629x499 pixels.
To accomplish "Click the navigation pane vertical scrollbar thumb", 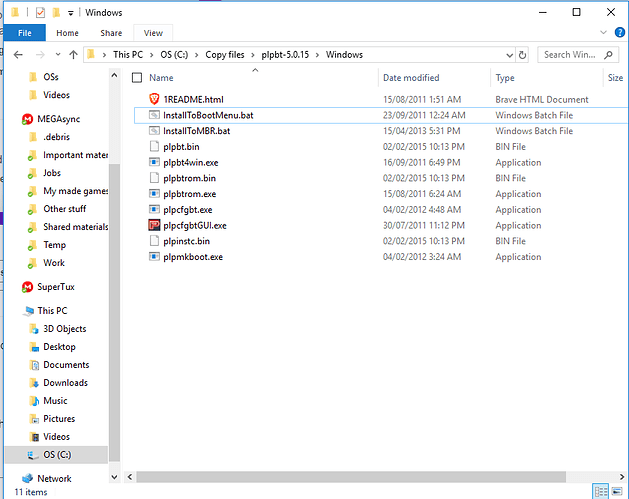I will tap(114, 313).
